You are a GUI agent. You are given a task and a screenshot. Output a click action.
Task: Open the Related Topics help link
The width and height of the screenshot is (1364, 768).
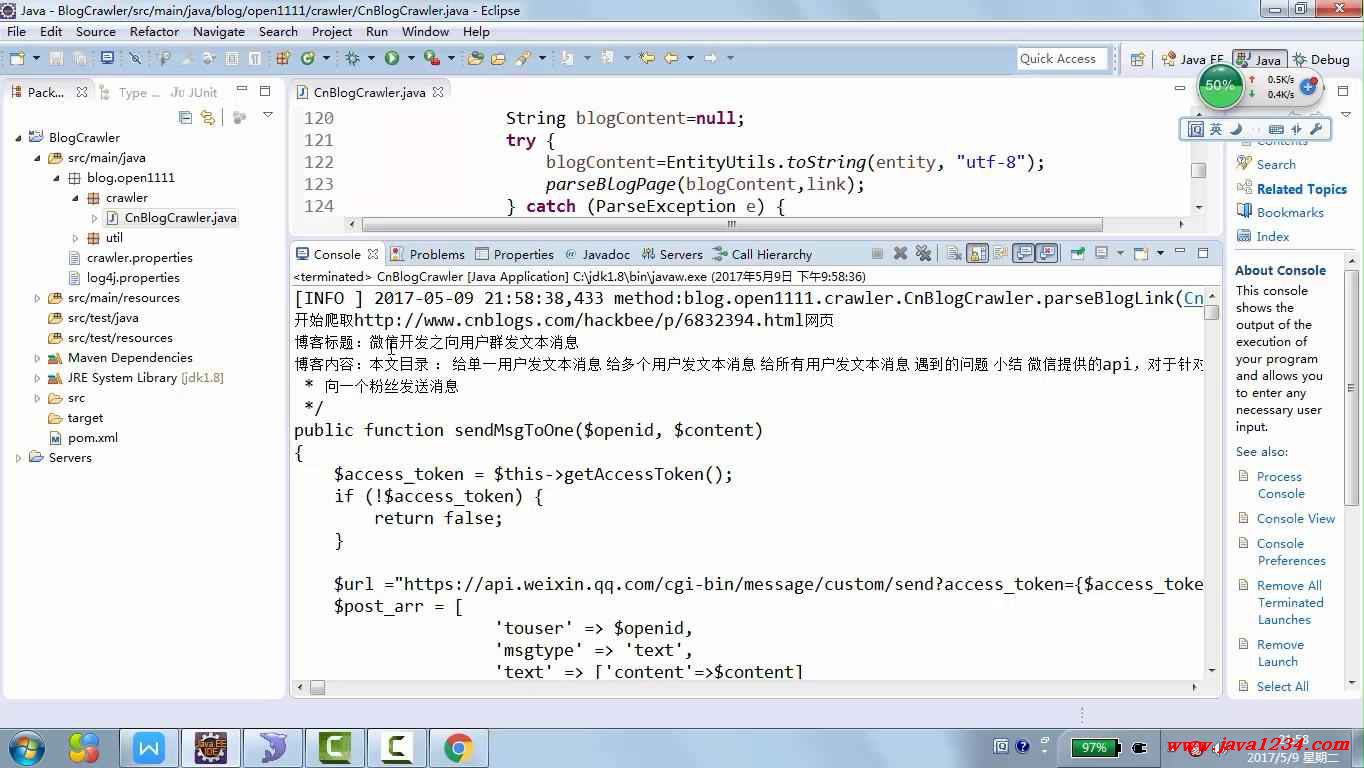1301,189
